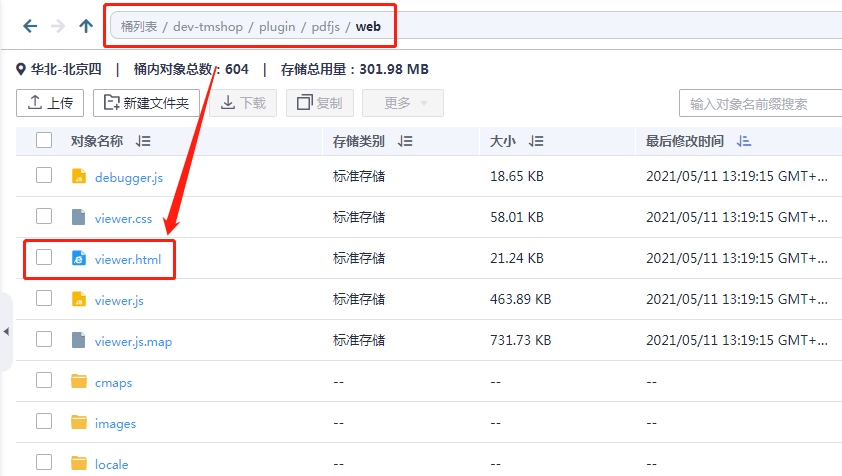842x476 pixels.
Task: Collapse the left sidebar with arrow handle
Action: coord(6,331)
